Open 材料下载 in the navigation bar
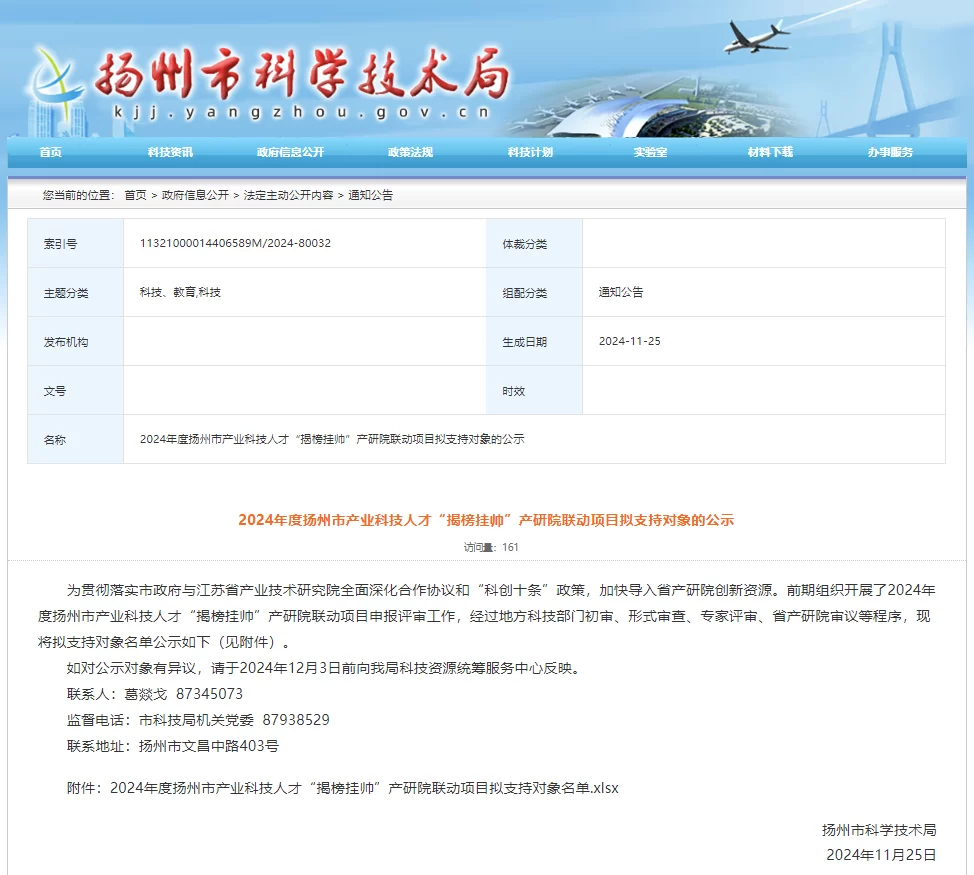974x875 pixels. (x=770, y=152)
